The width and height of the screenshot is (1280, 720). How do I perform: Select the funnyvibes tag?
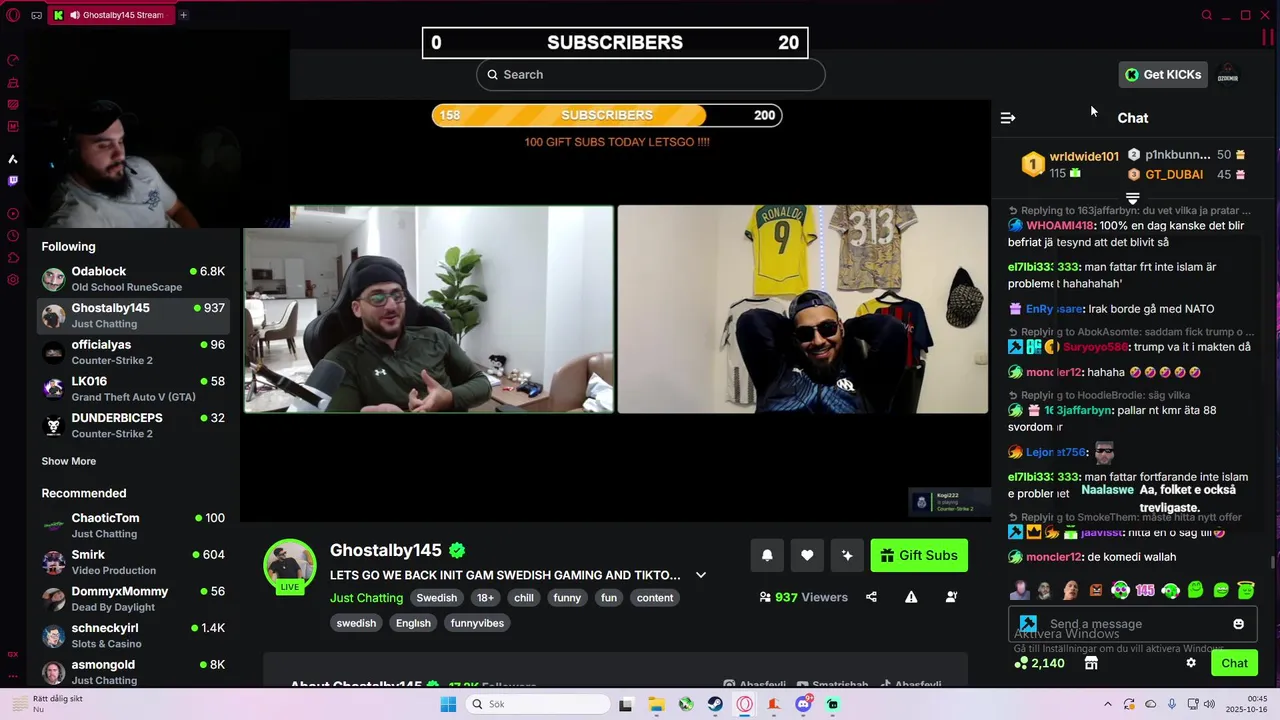click(478, 623)
